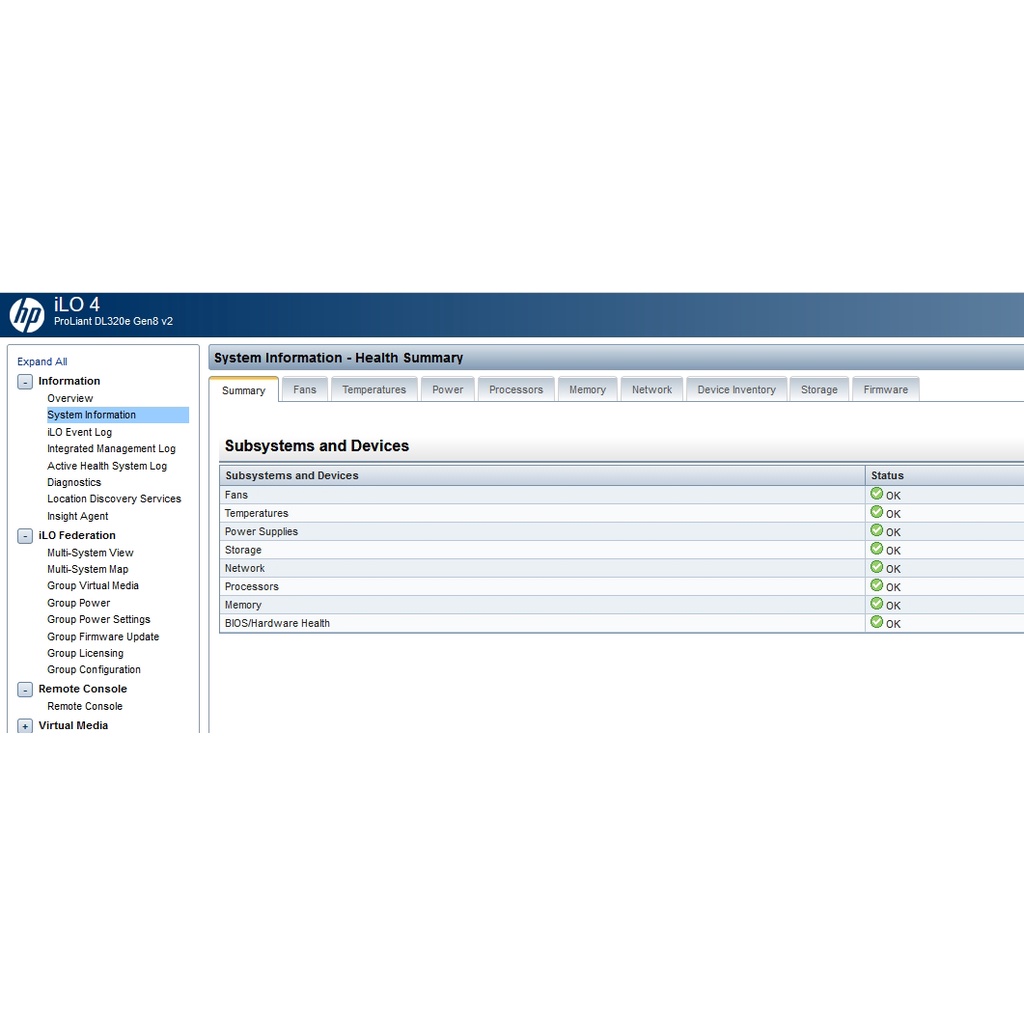Click the Expand All link
The width and height of the screenshot is (1024, 1024).
(42, 362)
